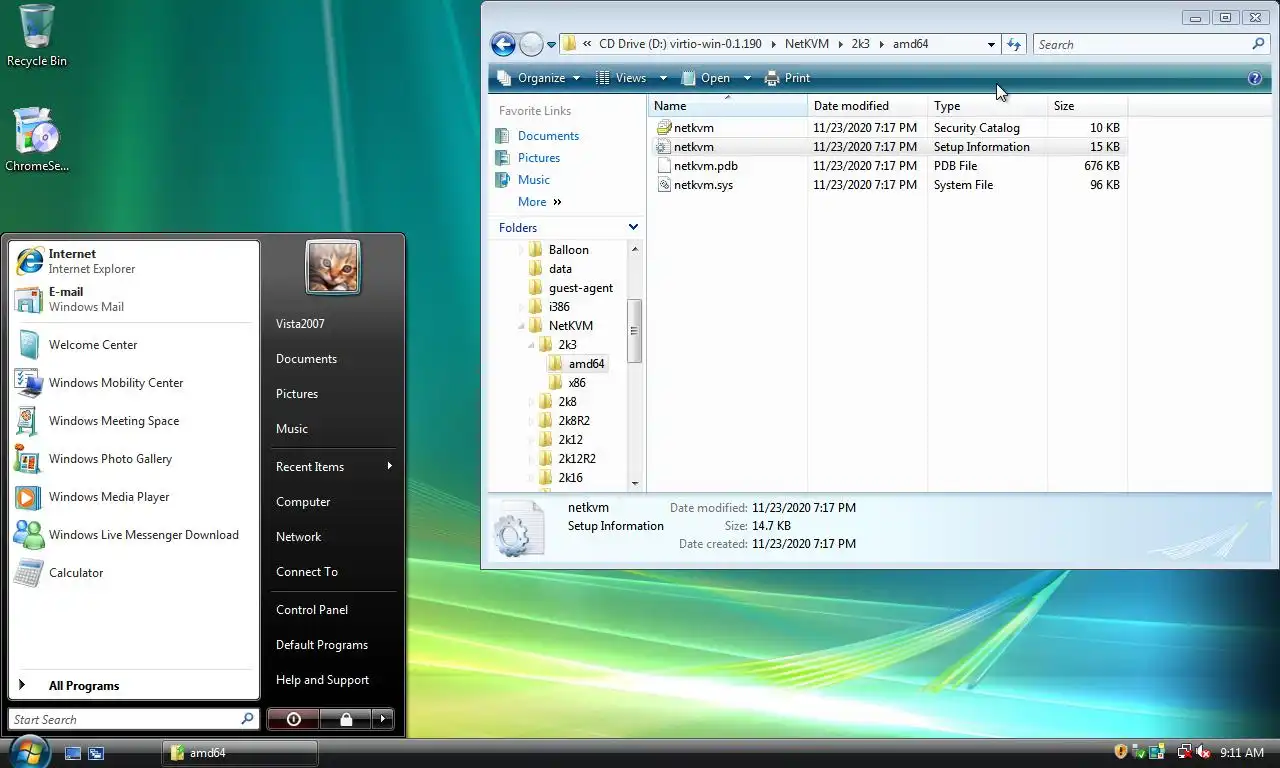The width and height of the screenshot is (1280, 768).
Task: Click Print in Explorer toolbar
Action: [x=787, y=78]
